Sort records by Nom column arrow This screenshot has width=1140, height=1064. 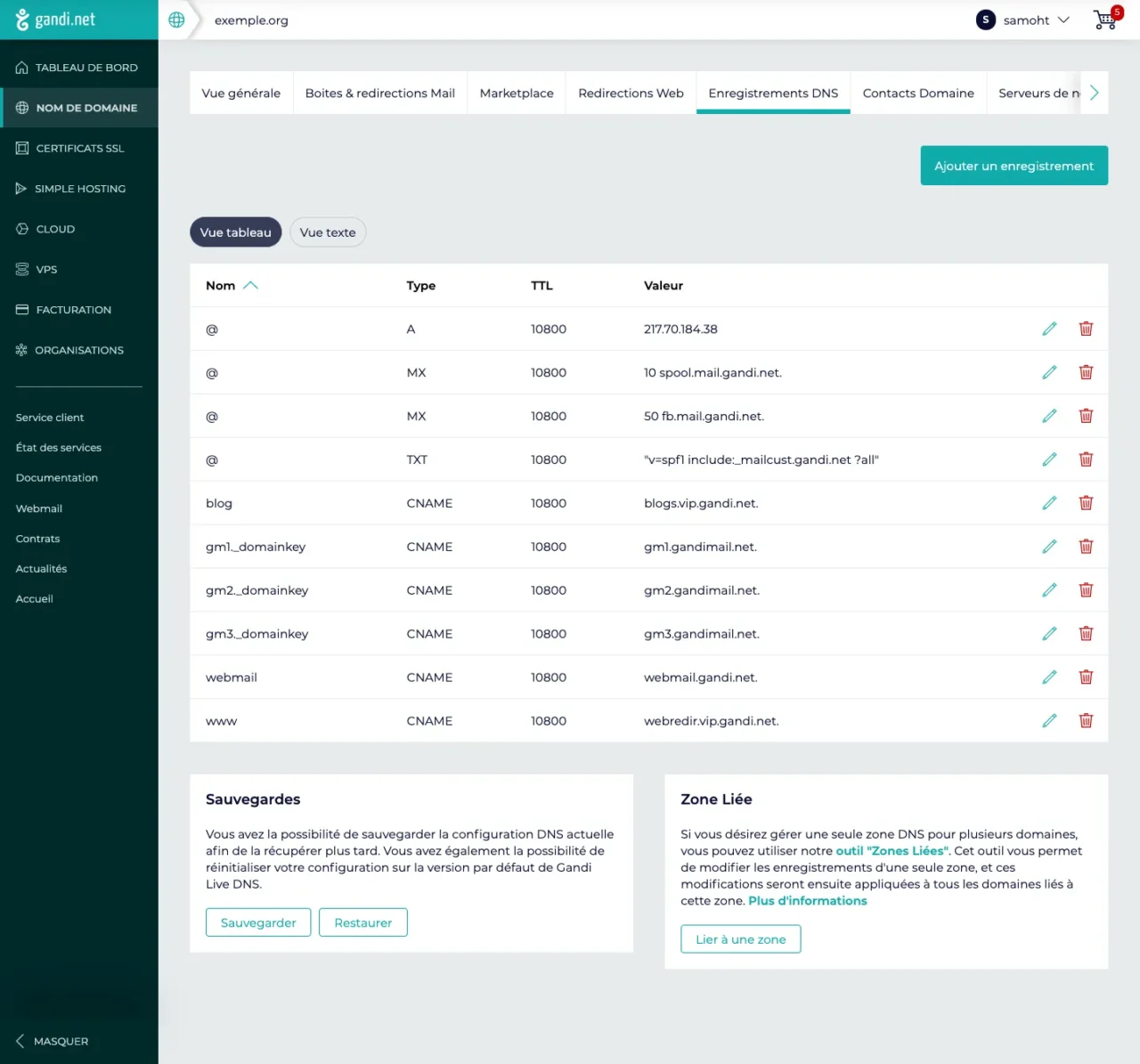[250, 286]
